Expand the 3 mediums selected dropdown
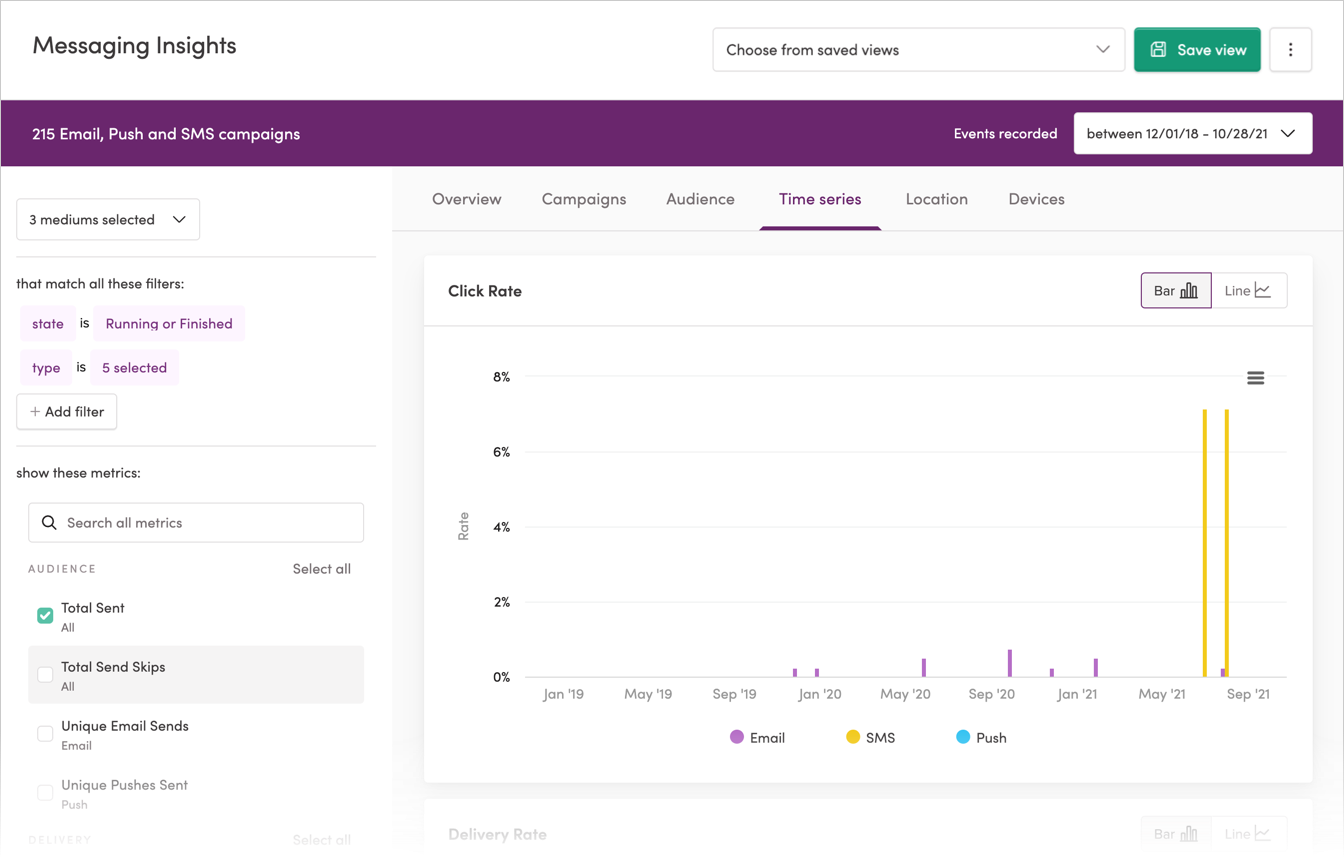The height and width of the screenshot is (858, 1344). point(108,219)
